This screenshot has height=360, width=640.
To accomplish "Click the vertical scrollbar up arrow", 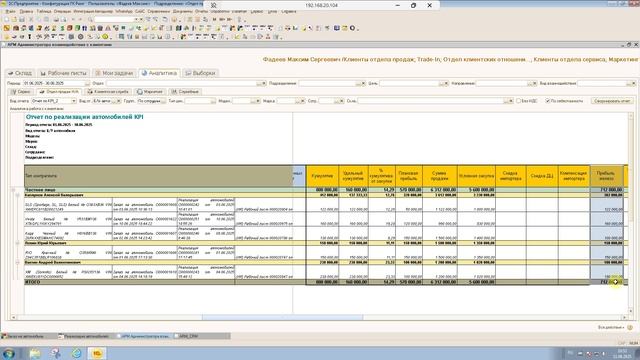I will (631, 116).
